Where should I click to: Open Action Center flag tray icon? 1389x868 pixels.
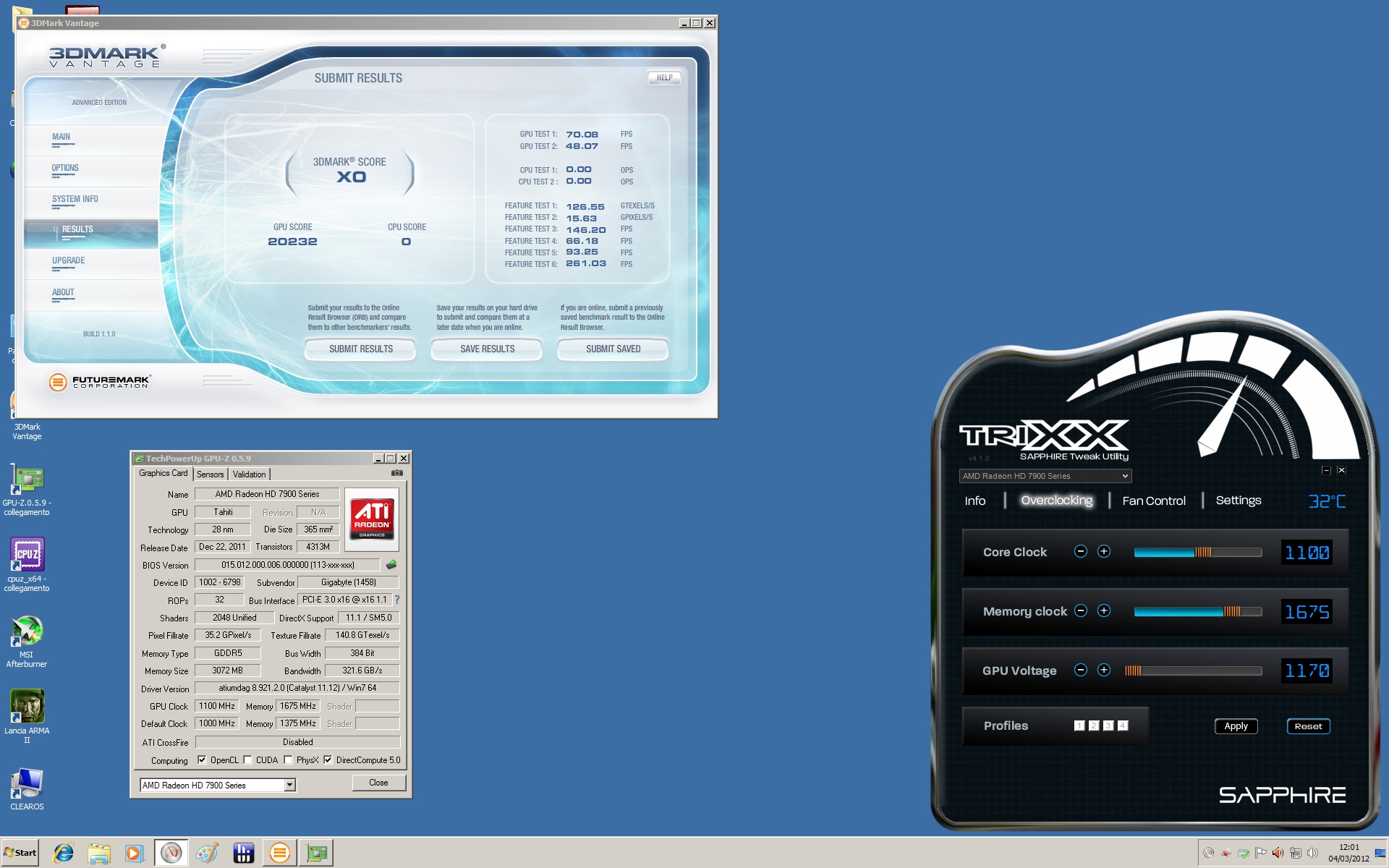(1261, 853)
